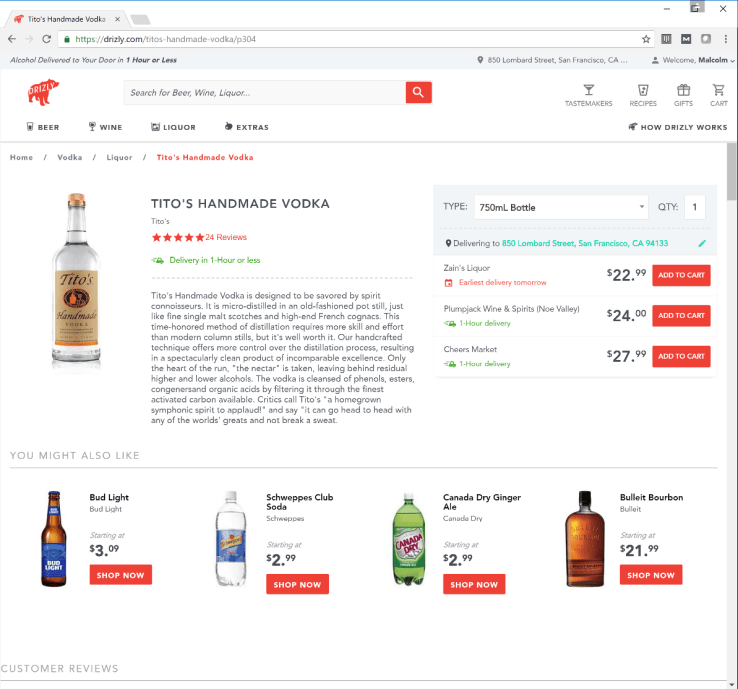738x689 pixels.
Task: Click the Bud Light bottle thumbnail
Action: click(54, 539)
